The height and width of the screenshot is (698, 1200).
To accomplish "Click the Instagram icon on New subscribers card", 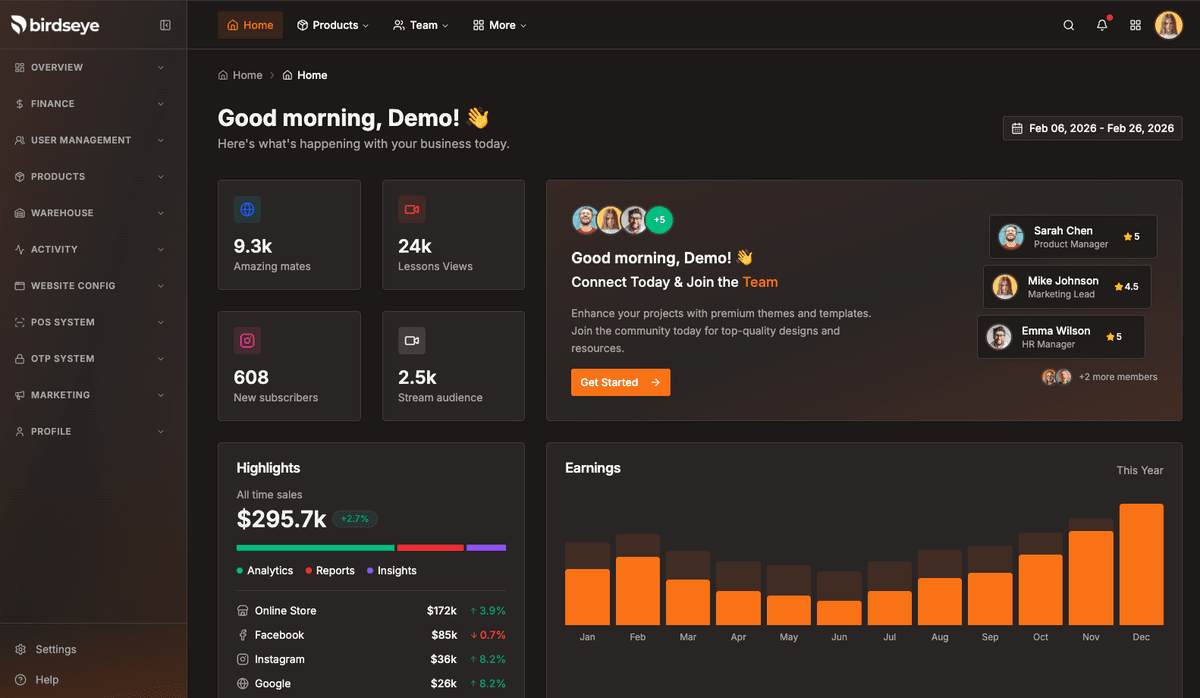I will (247, 341).
